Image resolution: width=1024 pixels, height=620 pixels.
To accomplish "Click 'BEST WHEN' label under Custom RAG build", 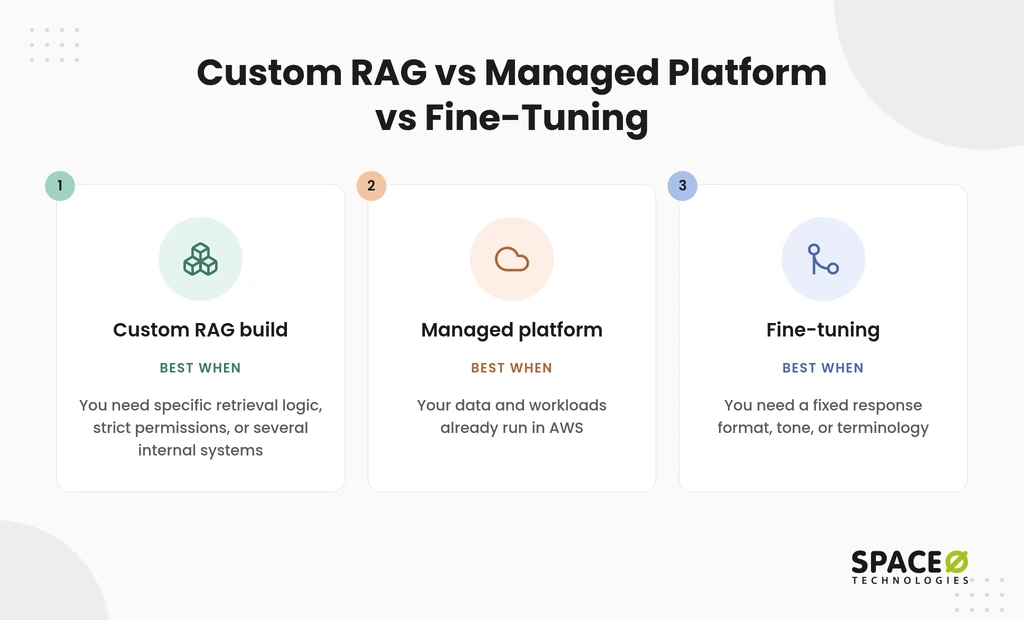I will coord(200,368).
